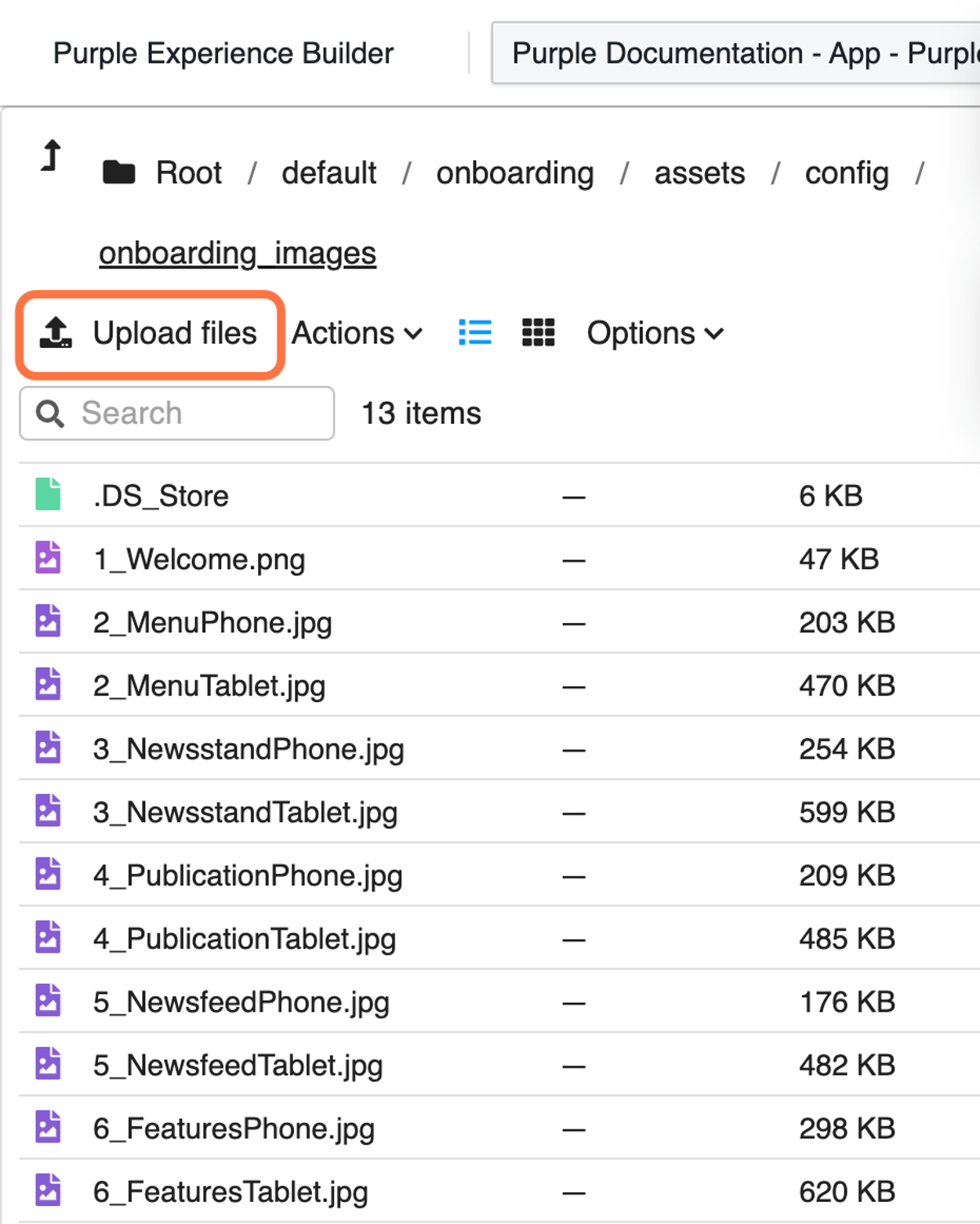Click Purple Experience Builder title
Screen dimensions: 980x1224
coord(223,54)
